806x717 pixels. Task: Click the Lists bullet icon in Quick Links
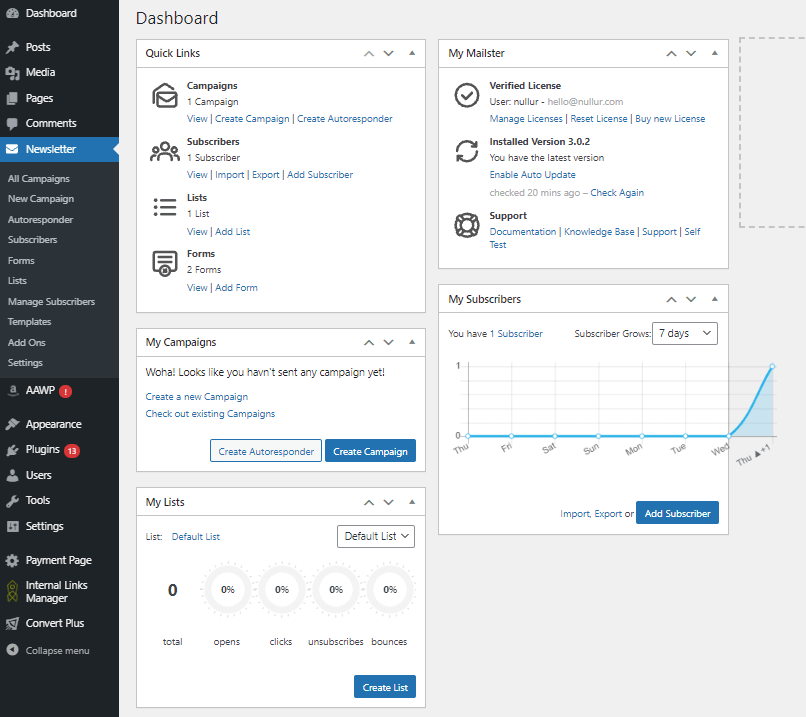(x=165, y=207)
